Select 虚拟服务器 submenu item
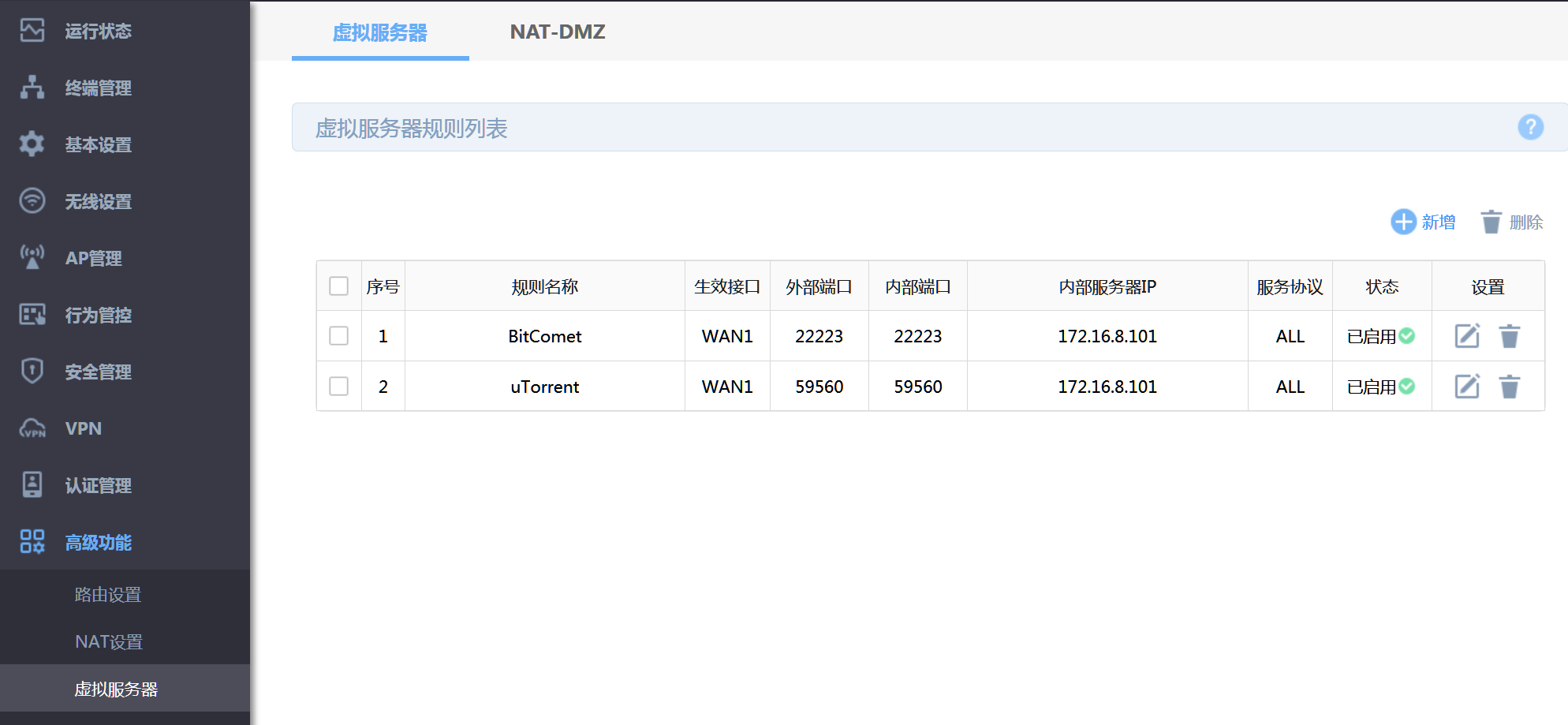This screenshot has height=725, width=1568. [116, 689]
